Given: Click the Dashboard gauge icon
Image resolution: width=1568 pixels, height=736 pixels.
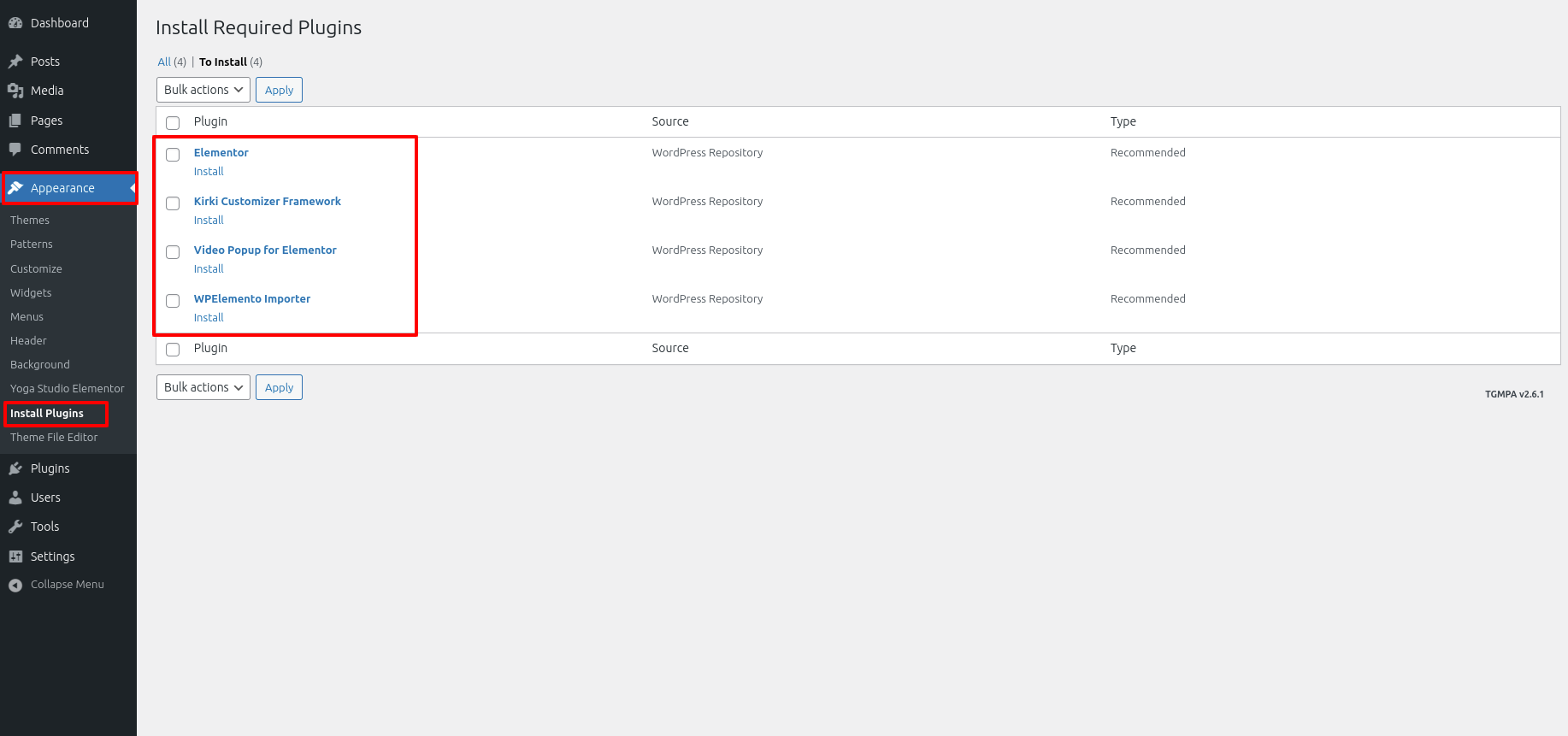Looking at the screenshot, I should tap(15, 23).
